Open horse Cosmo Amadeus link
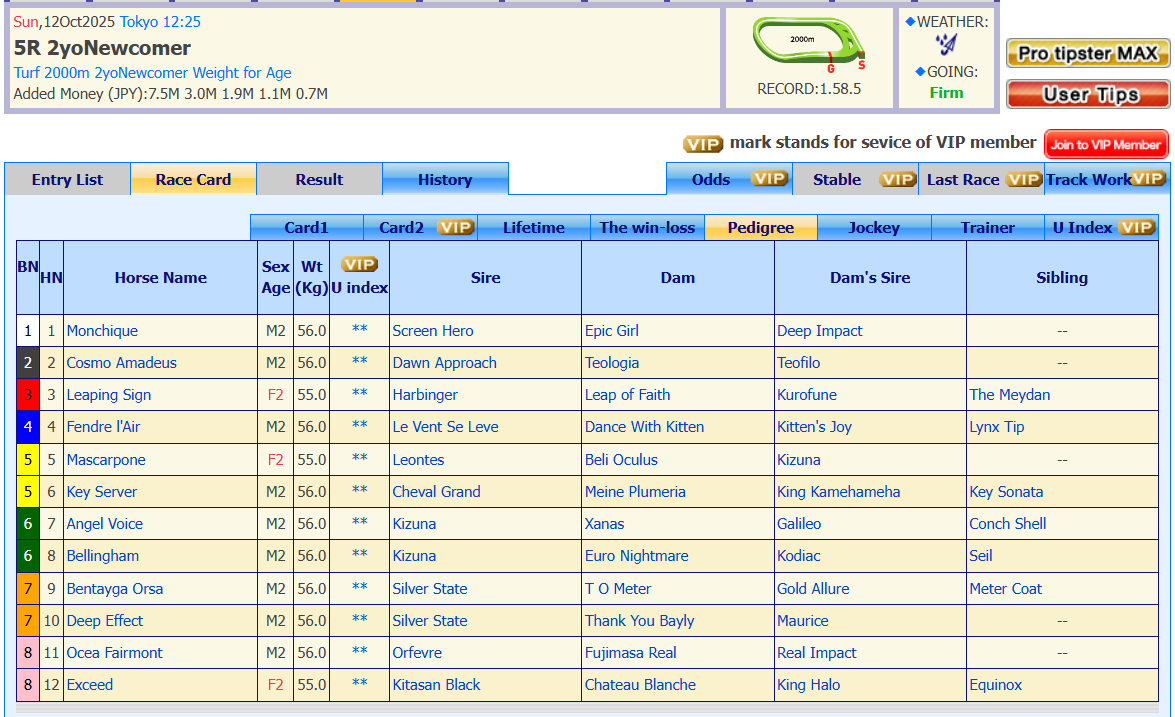The image size is (1175, 717). [121, 363]
